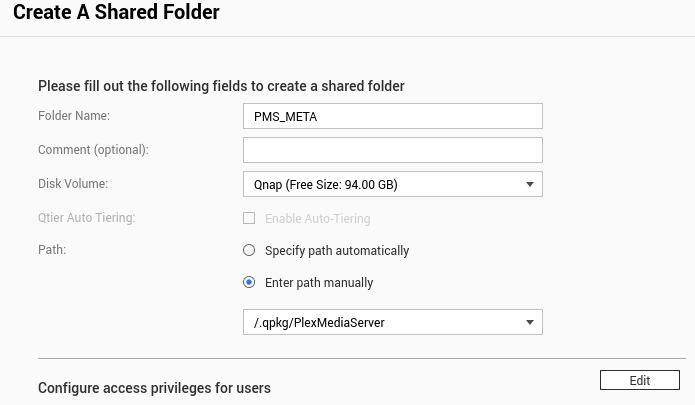Click the arrow on the path combo box

pyautogui.click(x=530, y=322)
